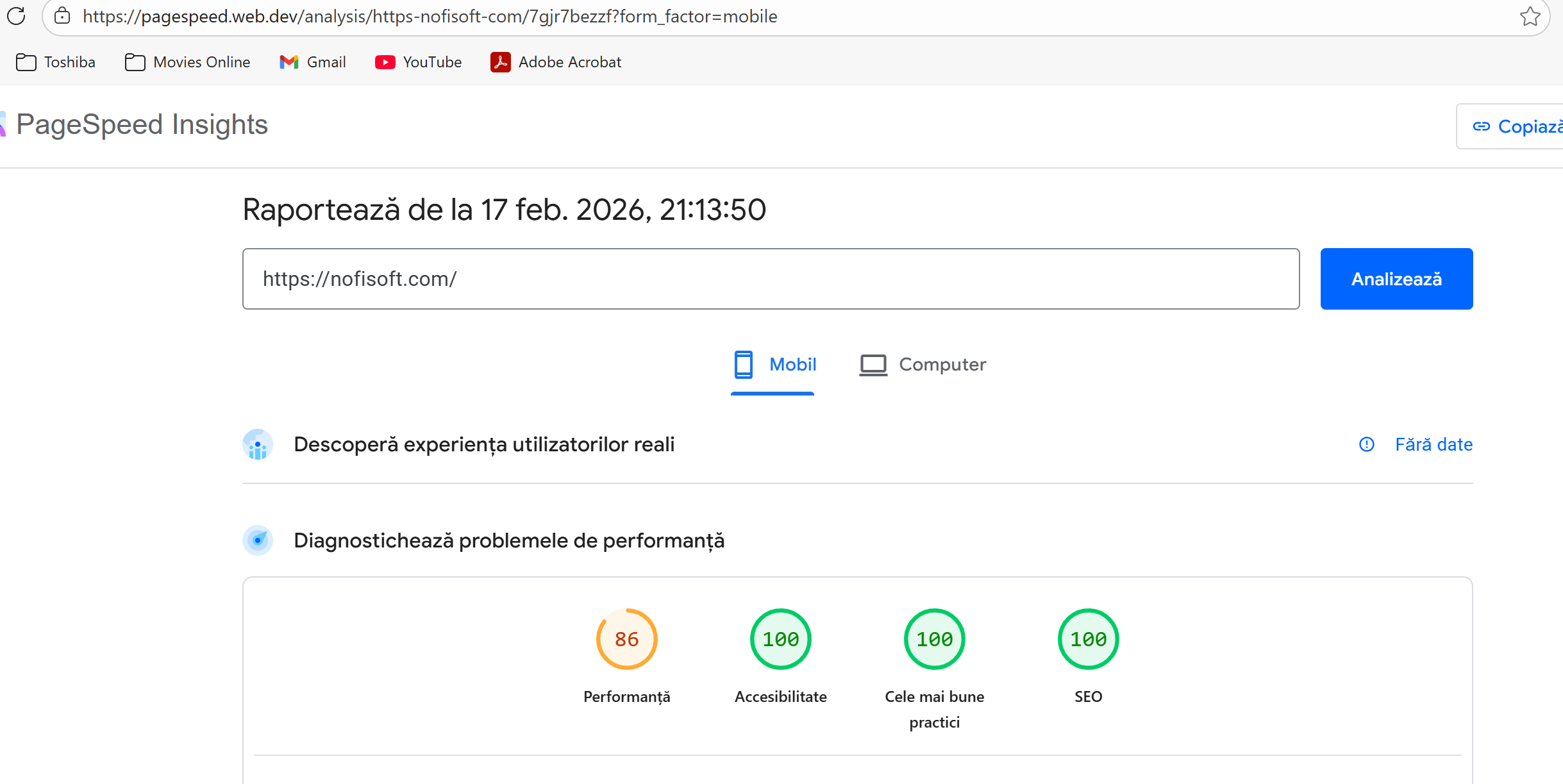The width and height of the screenshot is (1563, 784).
Task: Click the browser address bar URL
Action: tap(430, 16)
